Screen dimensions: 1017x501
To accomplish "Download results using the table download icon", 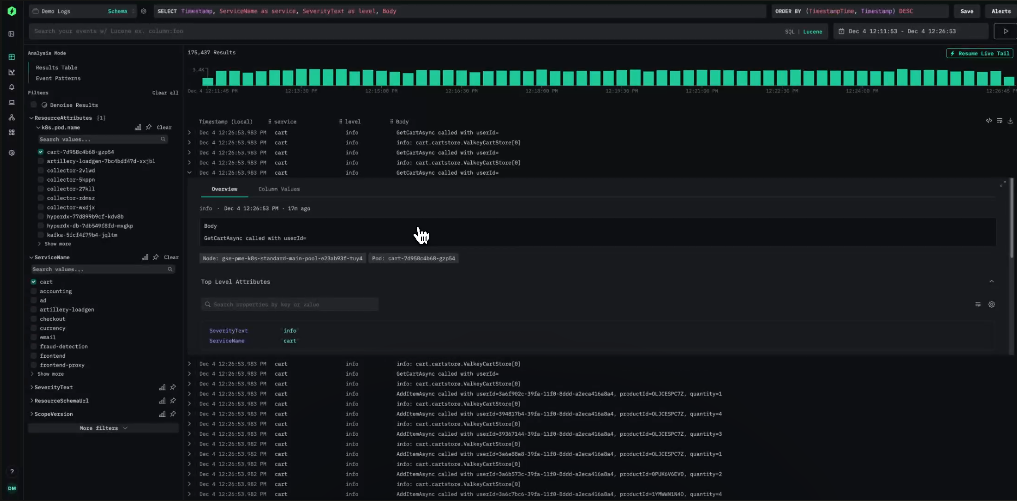I will point(1010,121).
